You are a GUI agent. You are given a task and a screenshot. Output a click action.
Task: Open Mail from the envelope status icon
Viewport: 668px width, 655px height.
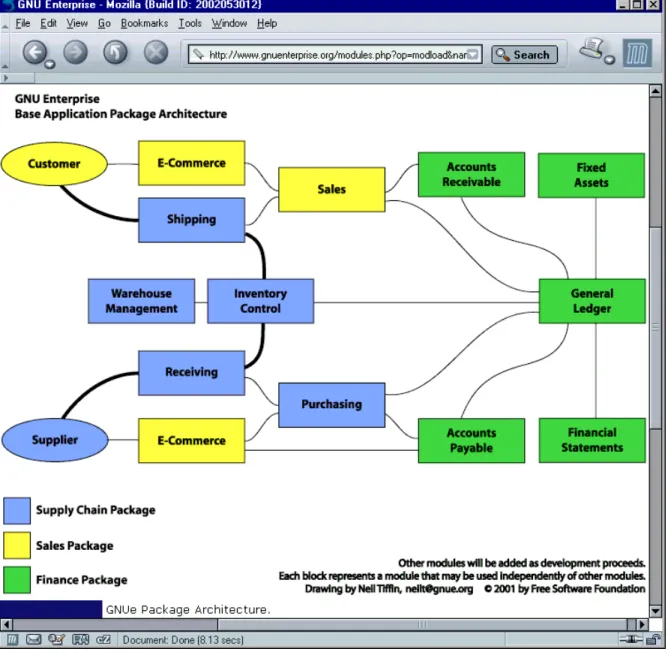tap(33, 639)
